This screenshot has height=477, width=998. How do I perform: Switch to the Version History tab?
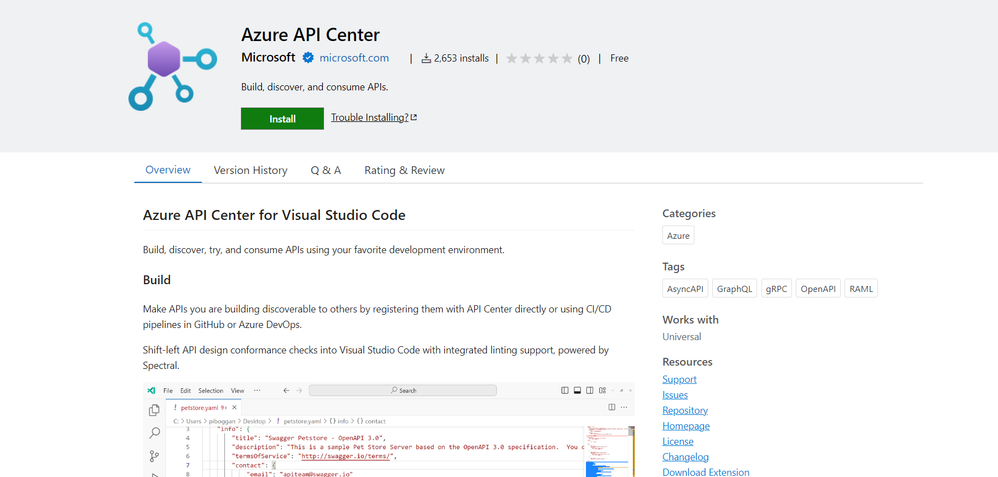tap(250, 170)
